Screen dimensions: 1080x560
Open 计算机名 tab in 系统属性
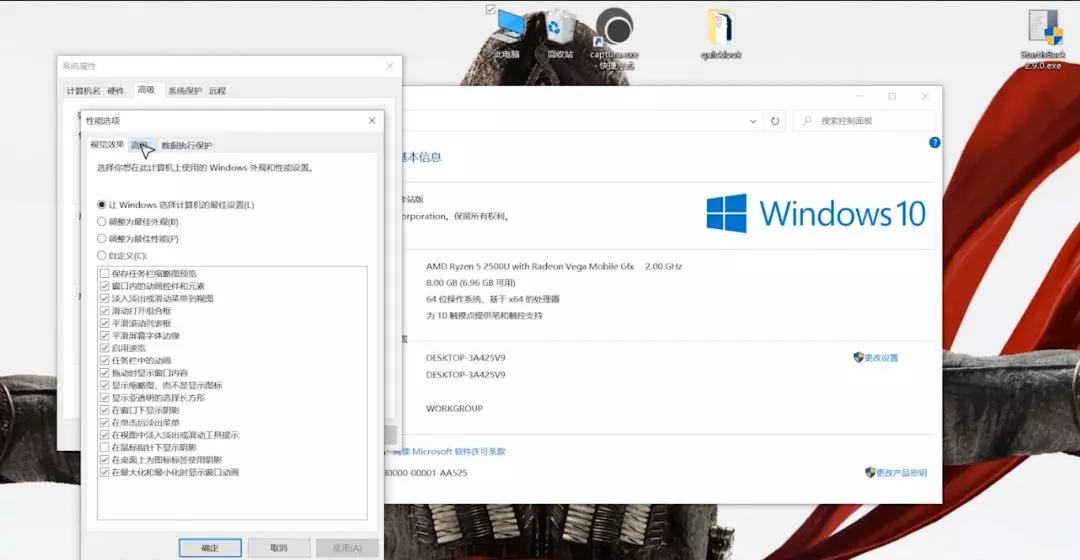(x=83, y=91)
